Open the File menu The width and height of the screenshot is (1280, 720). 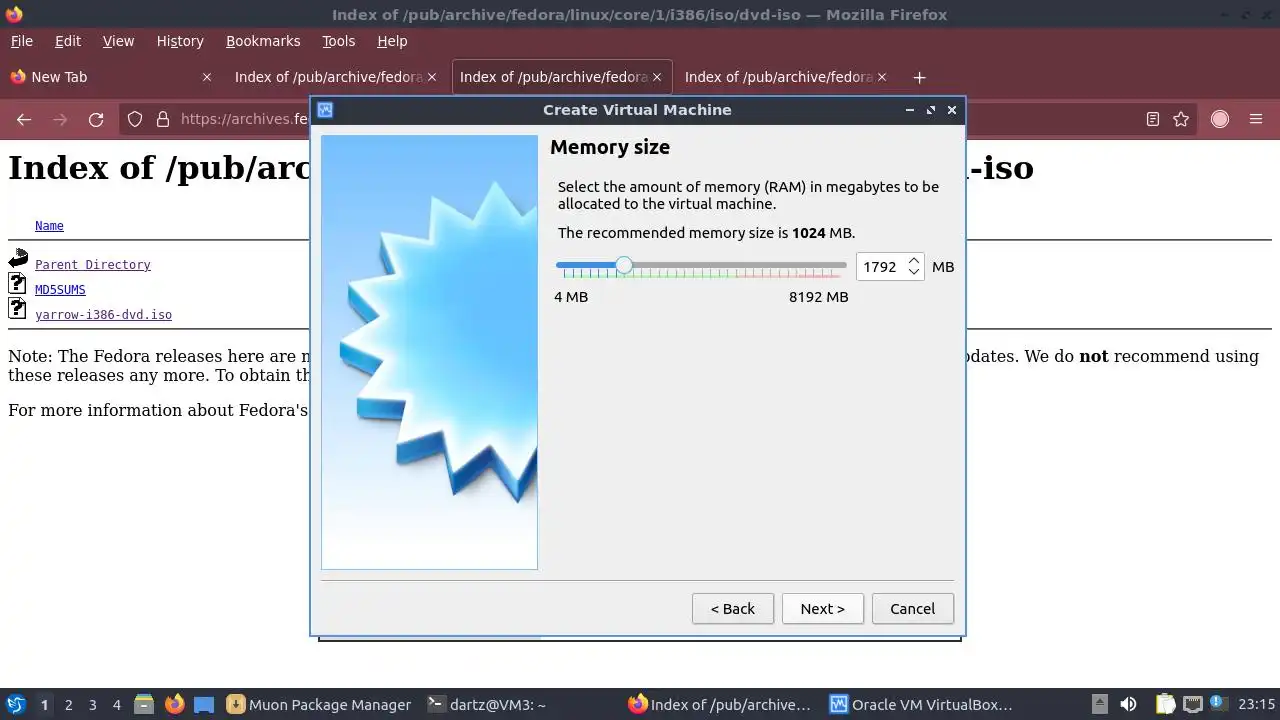tap(21, 41)
